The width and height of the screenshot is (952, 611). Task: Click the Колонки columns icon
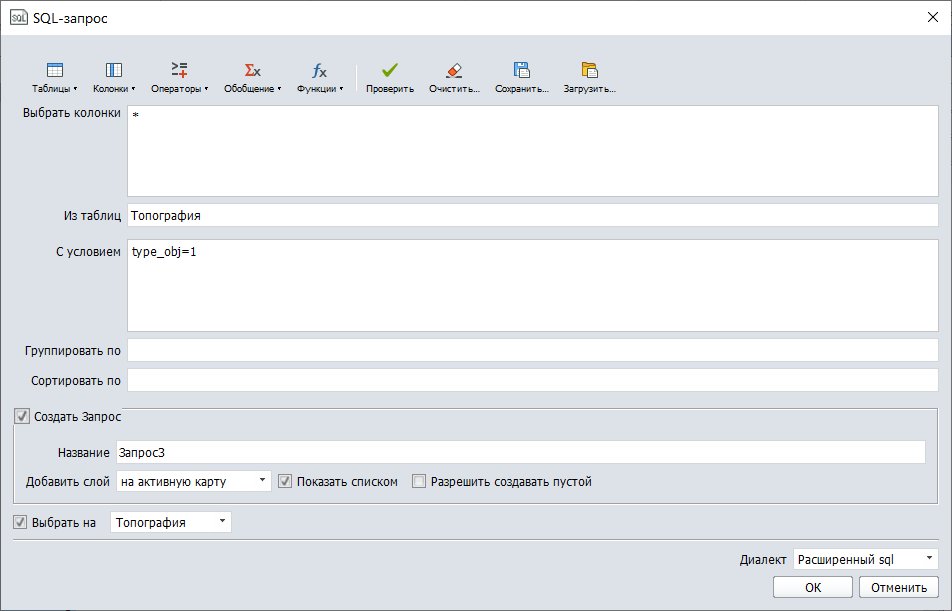(114, 71)
